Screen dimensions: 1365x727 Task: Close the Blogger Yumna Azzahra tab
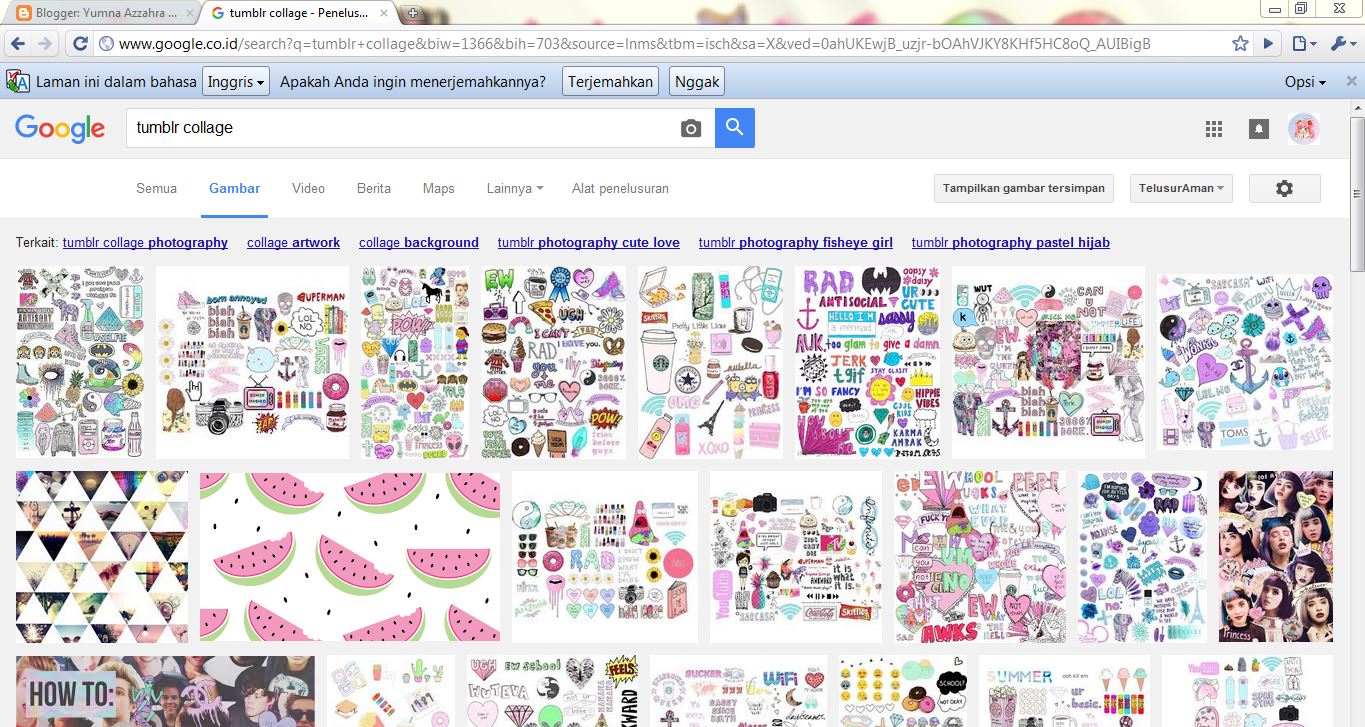tap(189, 13)
